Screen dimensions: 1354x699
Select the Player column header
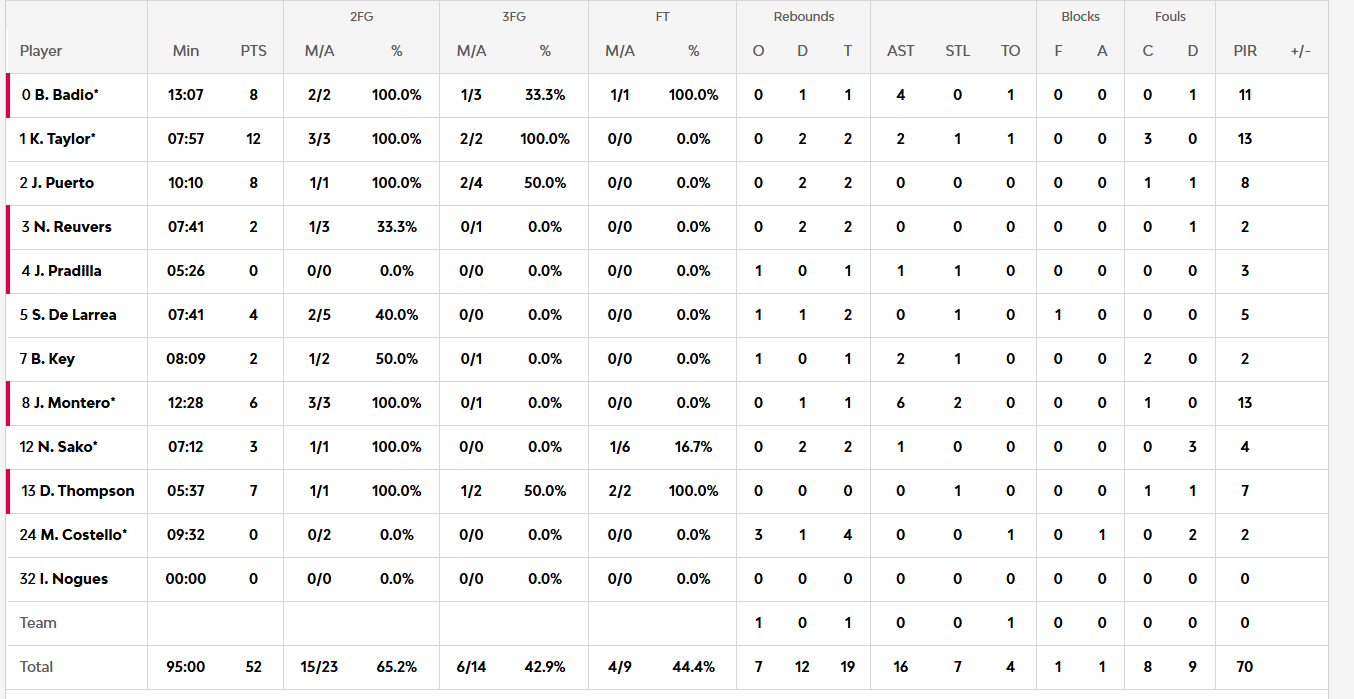click(x=41, y=51)
